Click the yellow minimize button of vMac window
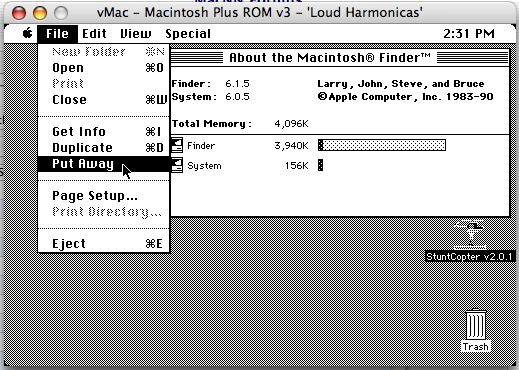This screenshot has width=519, height=370. point(40,13)
